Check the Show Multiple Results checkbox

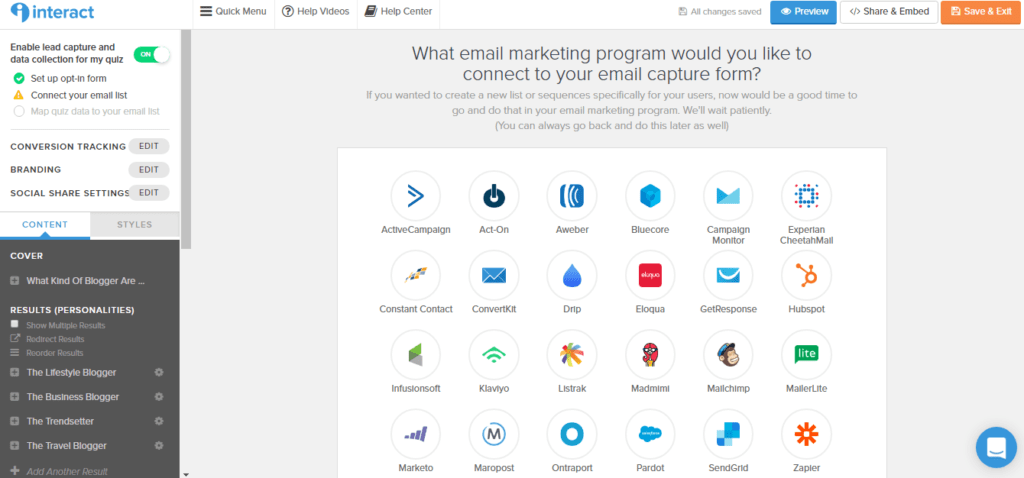tap(15, 325)
